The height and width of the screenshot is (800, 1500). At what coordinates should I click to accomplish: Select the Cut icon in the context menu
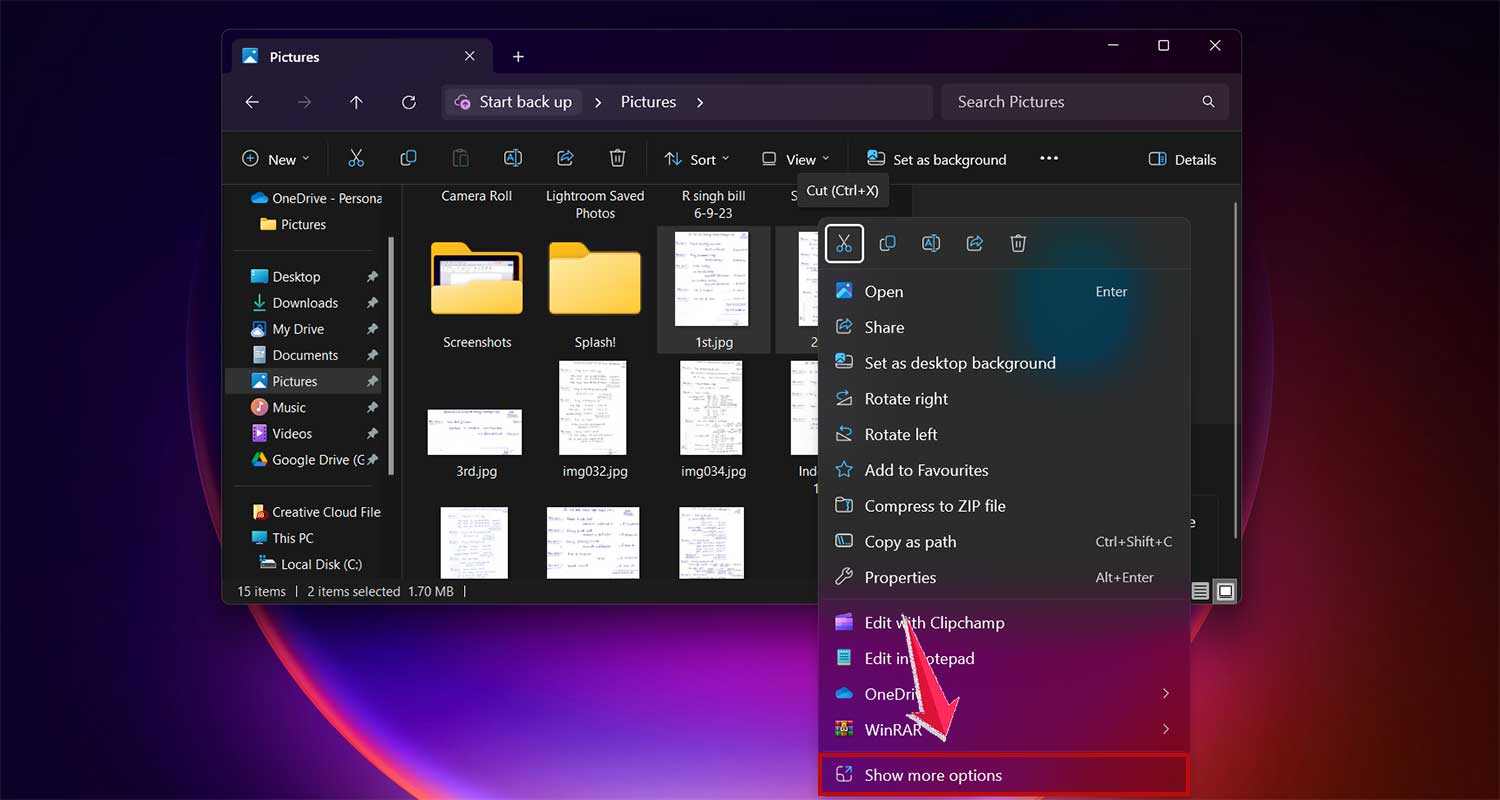[844, 243]
